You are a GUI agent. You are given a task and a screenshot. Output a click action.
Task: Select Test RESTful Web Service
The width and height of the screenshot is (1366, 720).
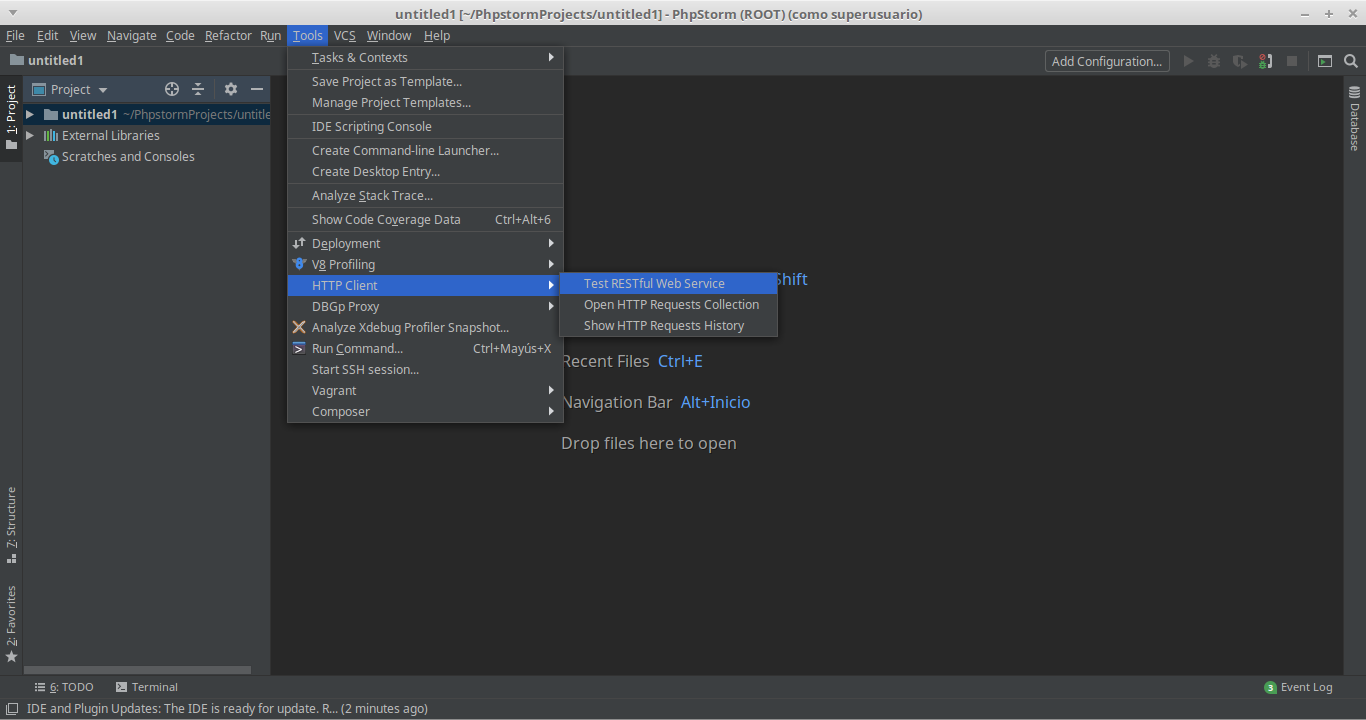pos(654,283)
